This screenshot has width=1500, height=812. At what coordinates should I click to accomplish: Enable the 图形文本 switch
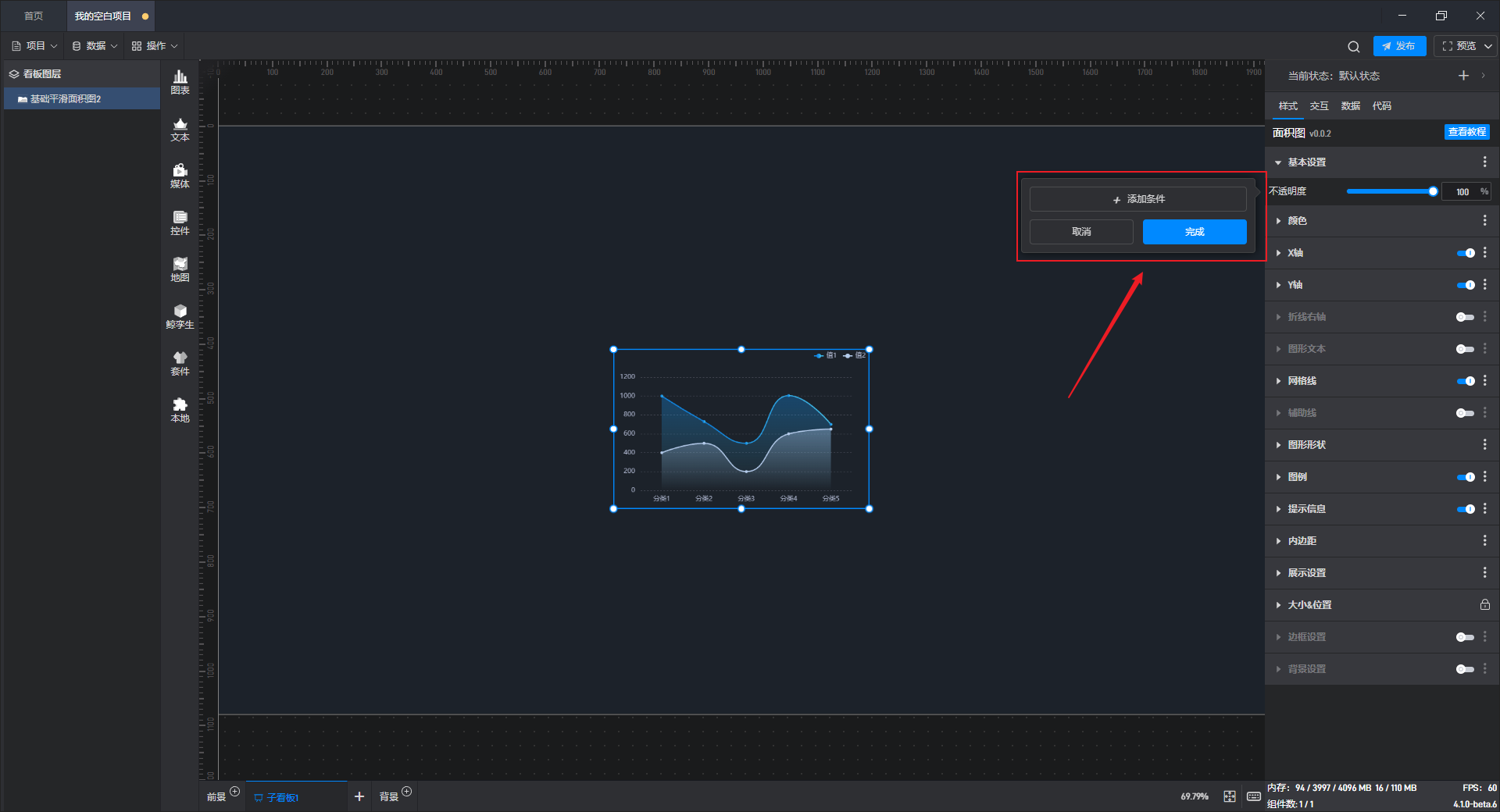[x=1466, y=349]
